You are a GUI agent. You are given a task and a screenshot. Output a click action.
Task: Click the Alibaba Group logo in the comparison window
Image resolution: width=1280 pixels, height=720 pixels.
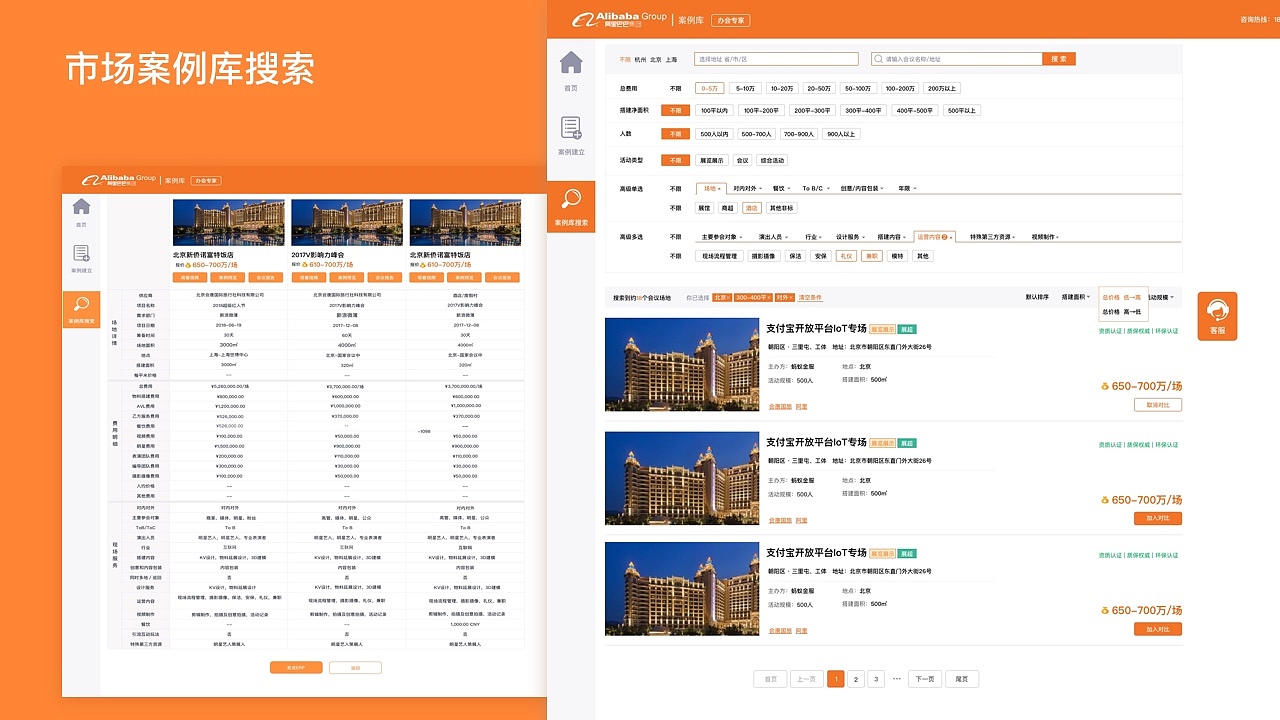point(119,180)
